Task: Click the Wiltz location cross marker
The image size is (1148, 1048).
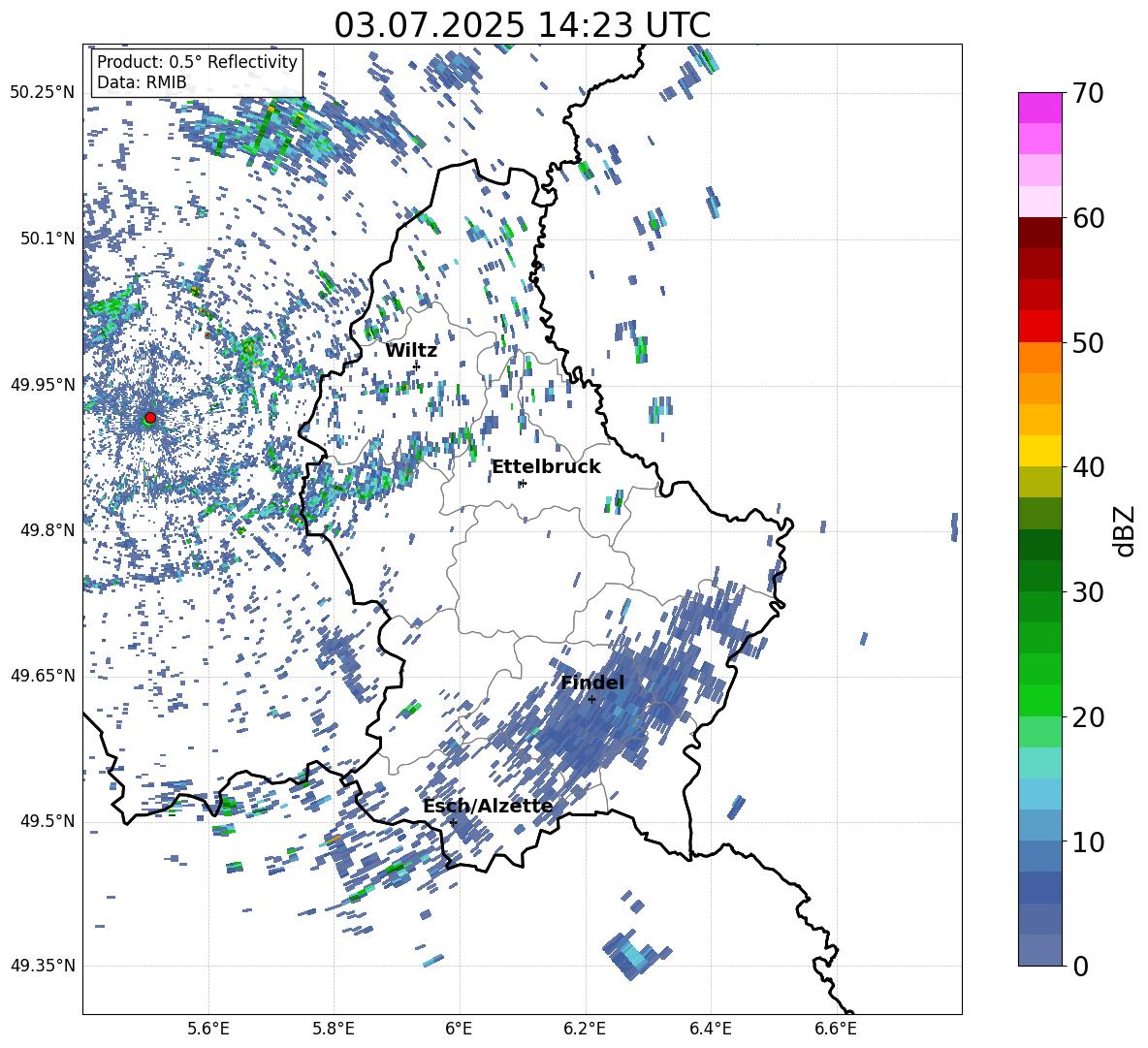Action: pyautogui.click(x=417, y=365)
